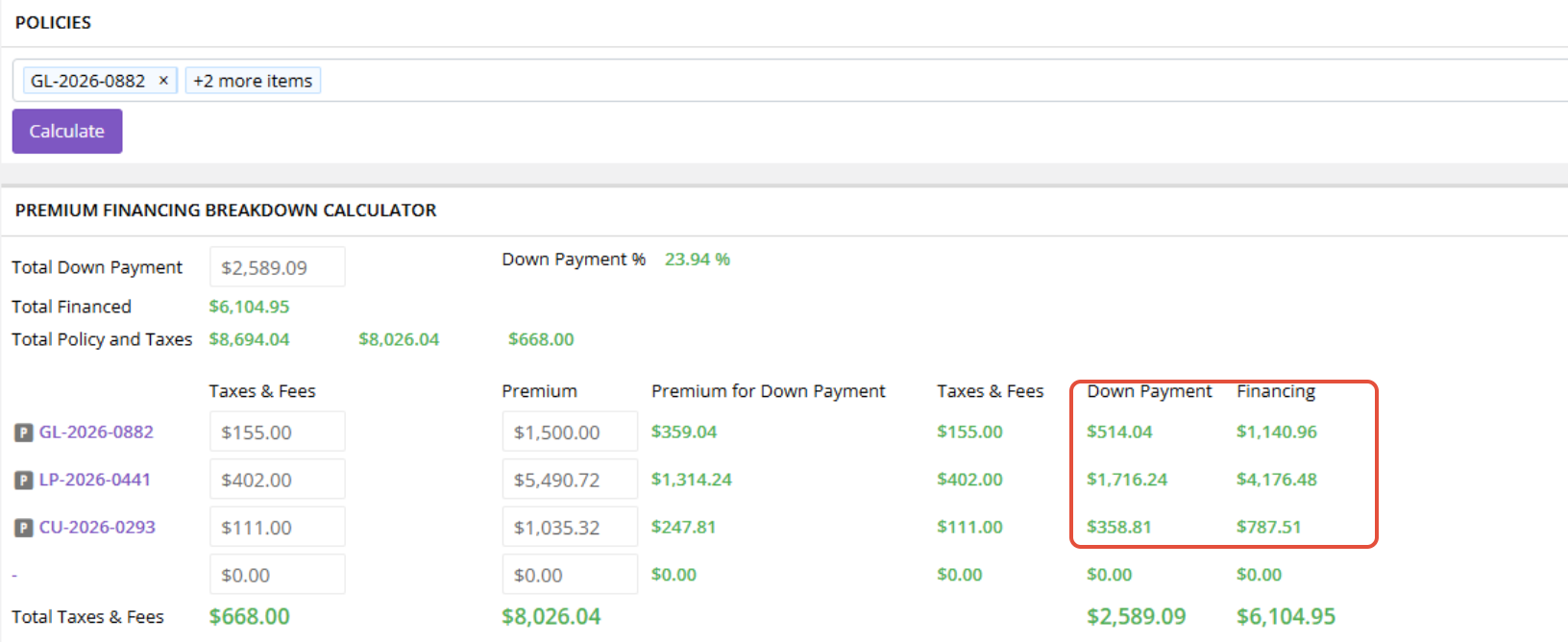
Task: Select the $402.00 Taxes & Fees input
Action: coord(278,480)
